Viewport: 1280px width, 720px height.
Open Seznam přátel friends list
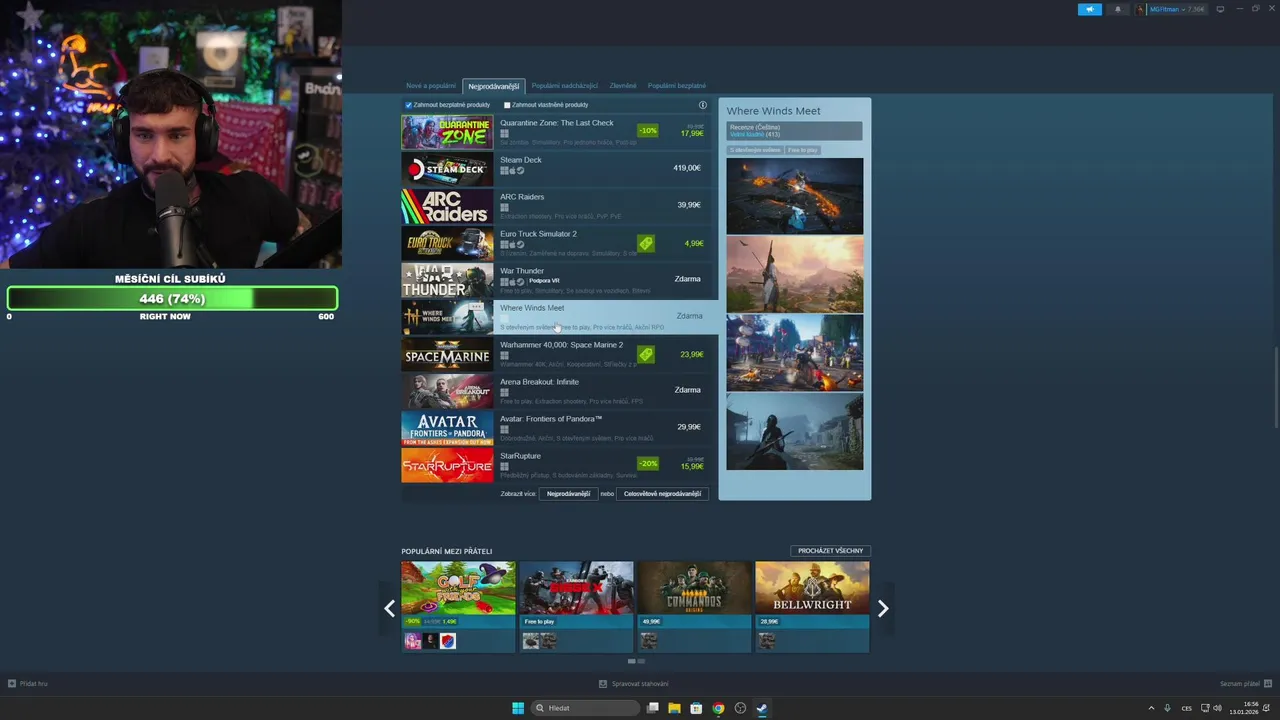[1245, 684]
